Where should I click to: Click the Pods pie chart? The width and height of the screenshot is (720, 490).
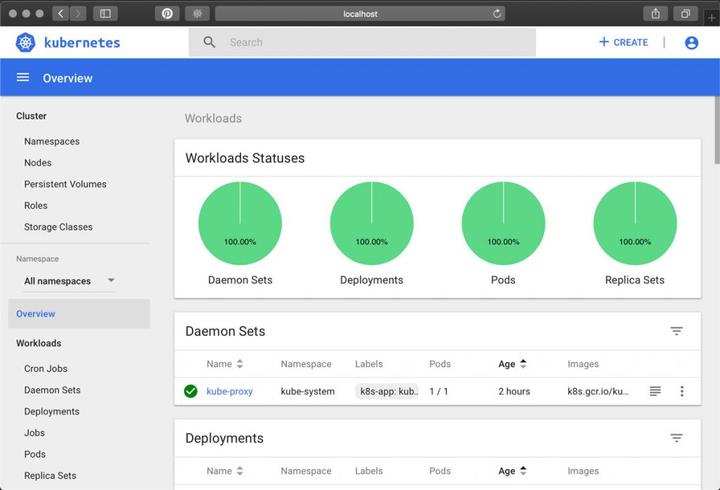pos(503,223)
